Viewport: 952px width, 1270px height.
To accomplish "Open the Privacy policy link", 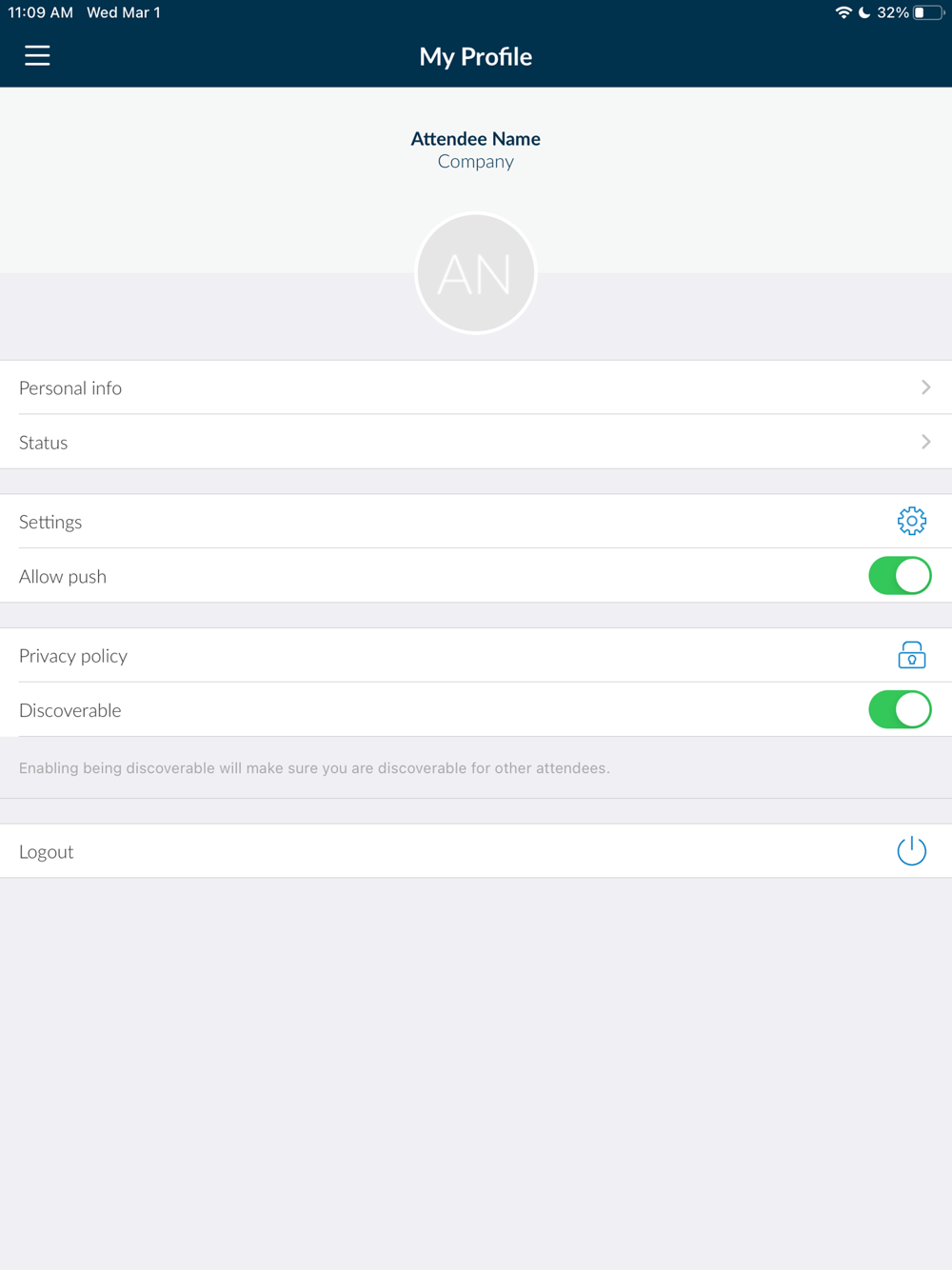I will [x=476, y=655].
